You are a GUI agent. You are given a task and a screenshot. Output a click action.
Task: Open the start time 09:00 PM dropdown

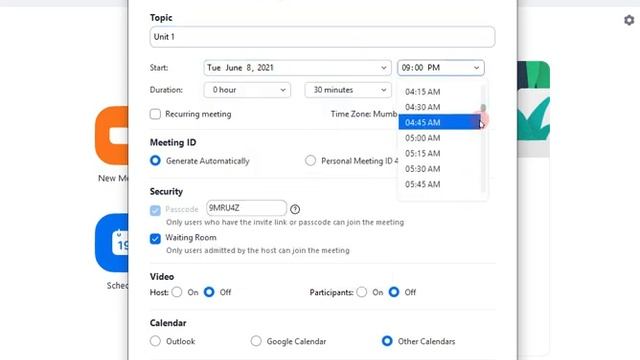tap(441, 68)
